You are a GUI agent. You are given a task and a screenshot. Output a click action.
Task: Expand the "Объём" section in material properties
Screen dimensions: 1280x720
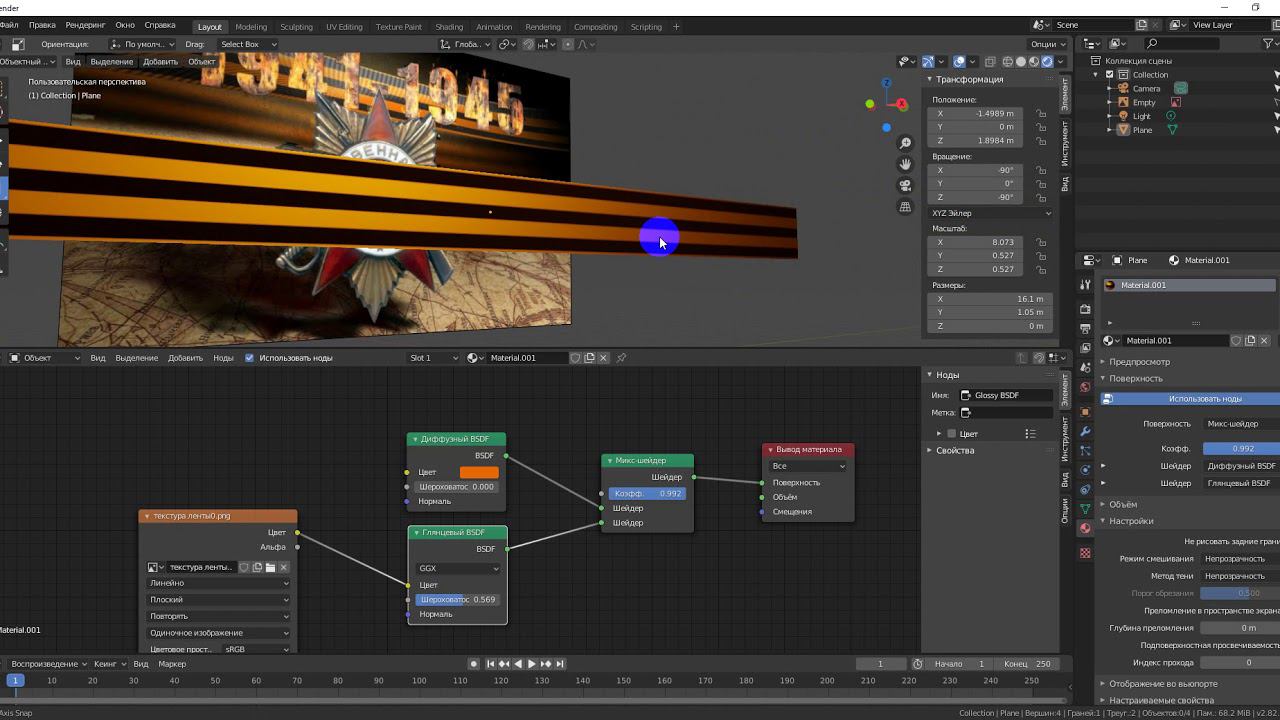click(x=1123, y=504)
